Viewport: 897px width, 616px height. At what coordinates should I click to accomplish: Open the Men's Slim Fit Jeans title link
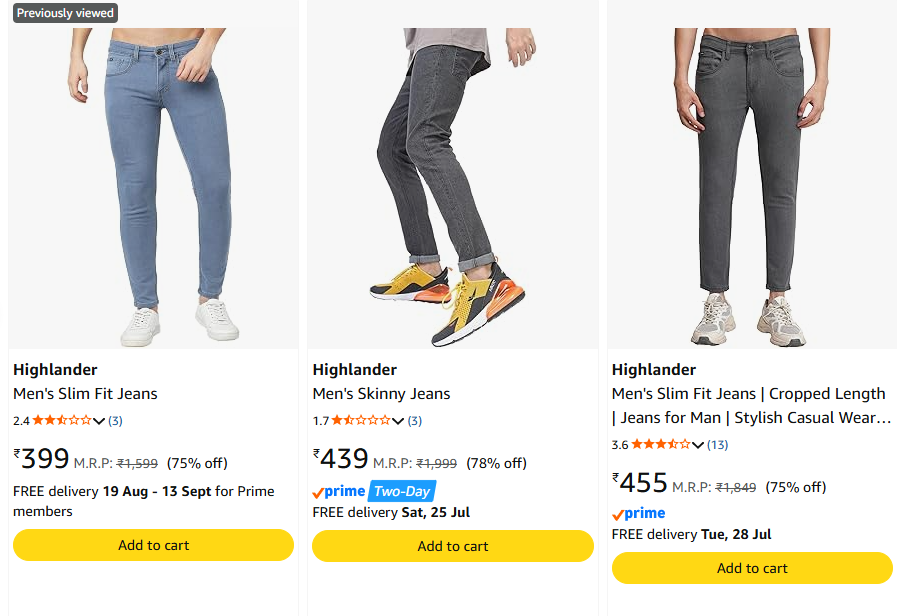pos(85,394)
